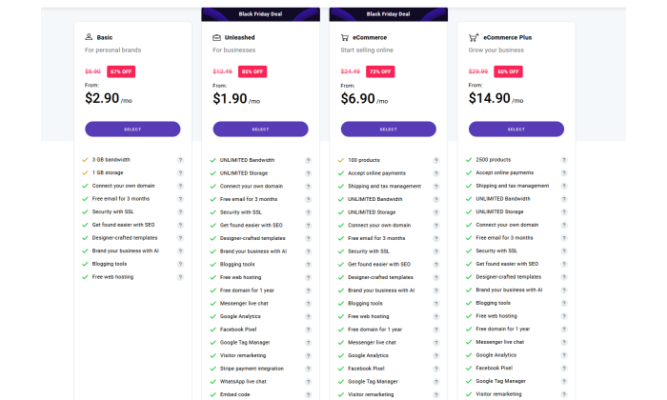This screenshot has width=667, height=400.
Task: Show info for 2500 products feature
Action: pos(564,160)
